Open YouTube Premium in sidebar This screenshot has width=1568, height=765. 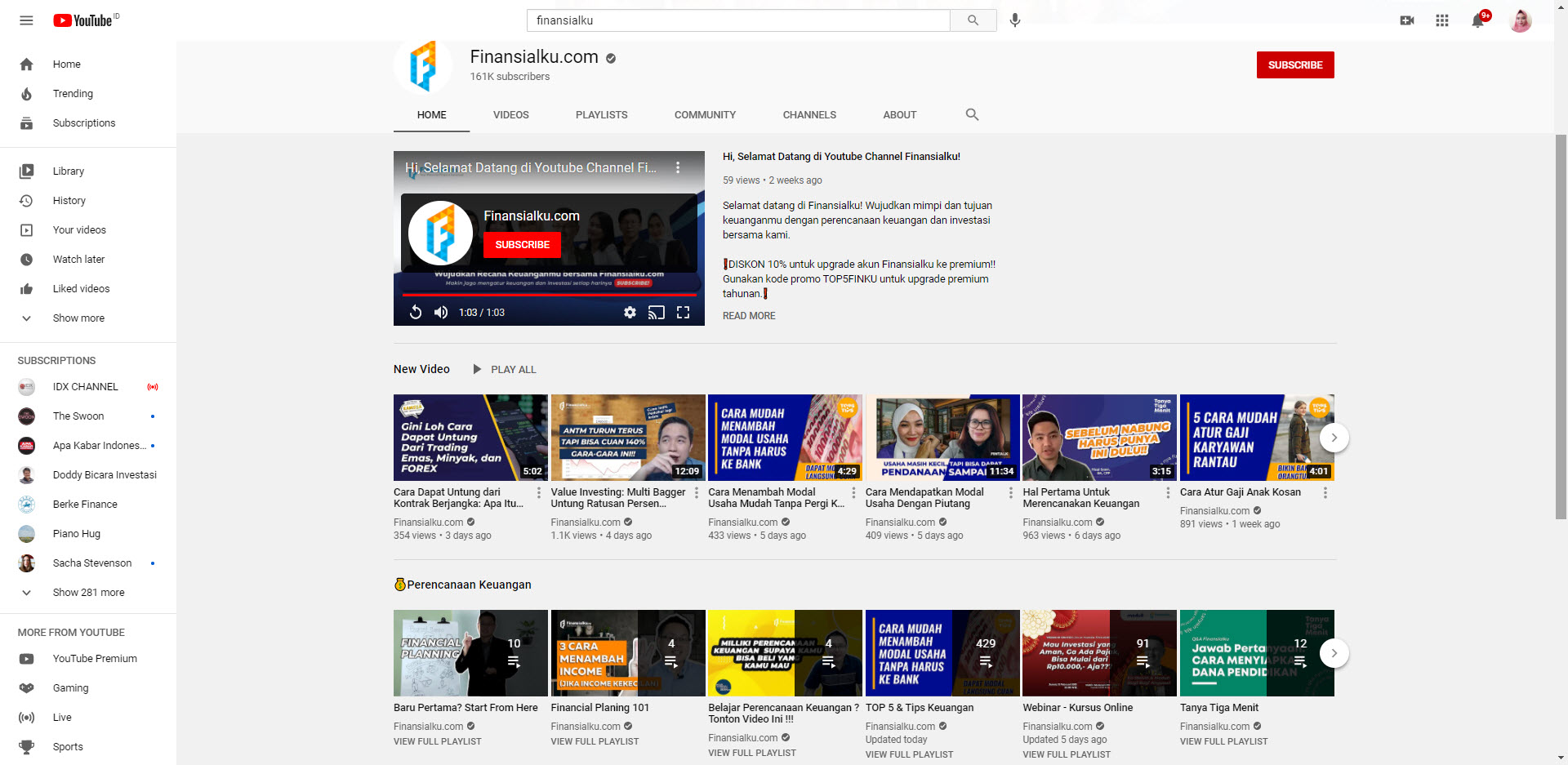[88, 659]
